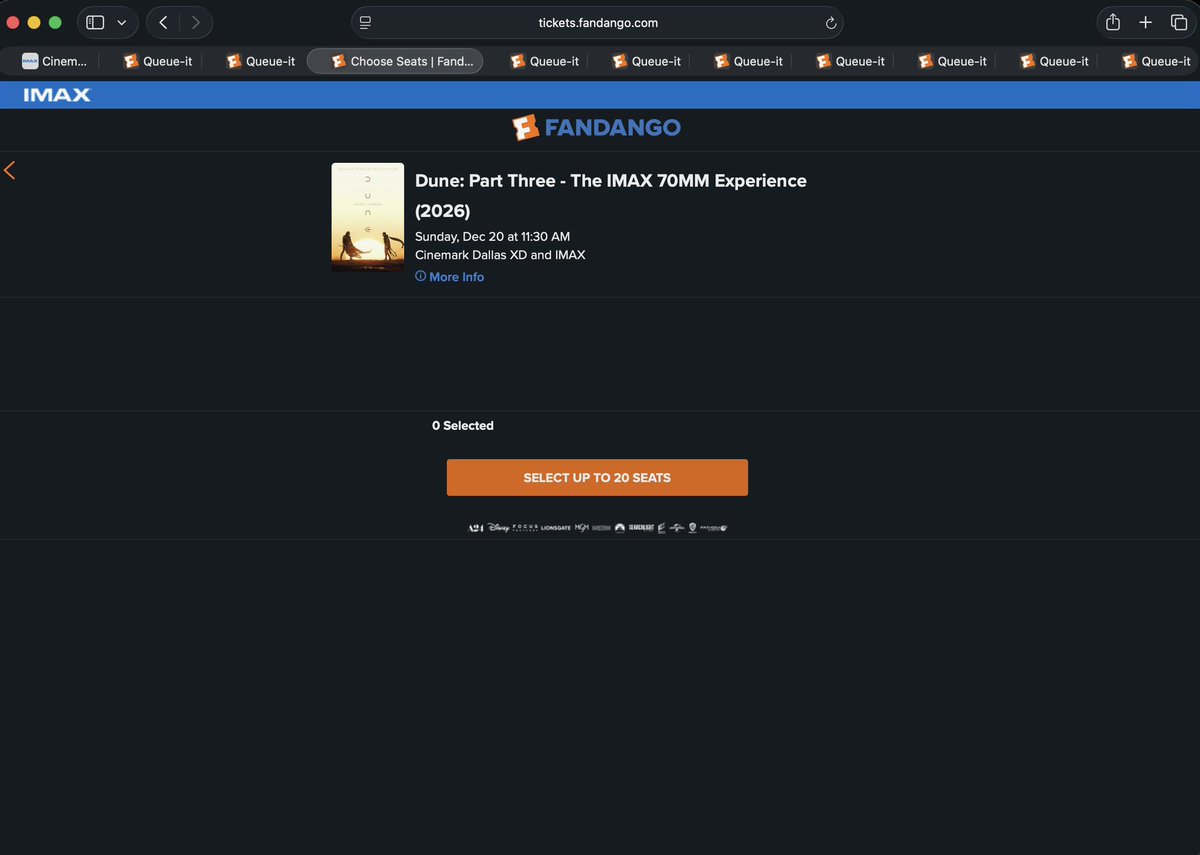Click the MGM logo
The image size is (1200, 855).
tap(582, 527)
